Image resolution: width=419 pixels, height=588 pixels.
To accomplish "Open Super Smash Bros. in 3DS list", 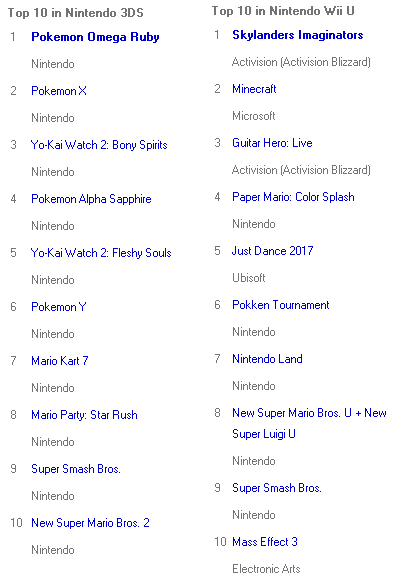I will [76, 469].
